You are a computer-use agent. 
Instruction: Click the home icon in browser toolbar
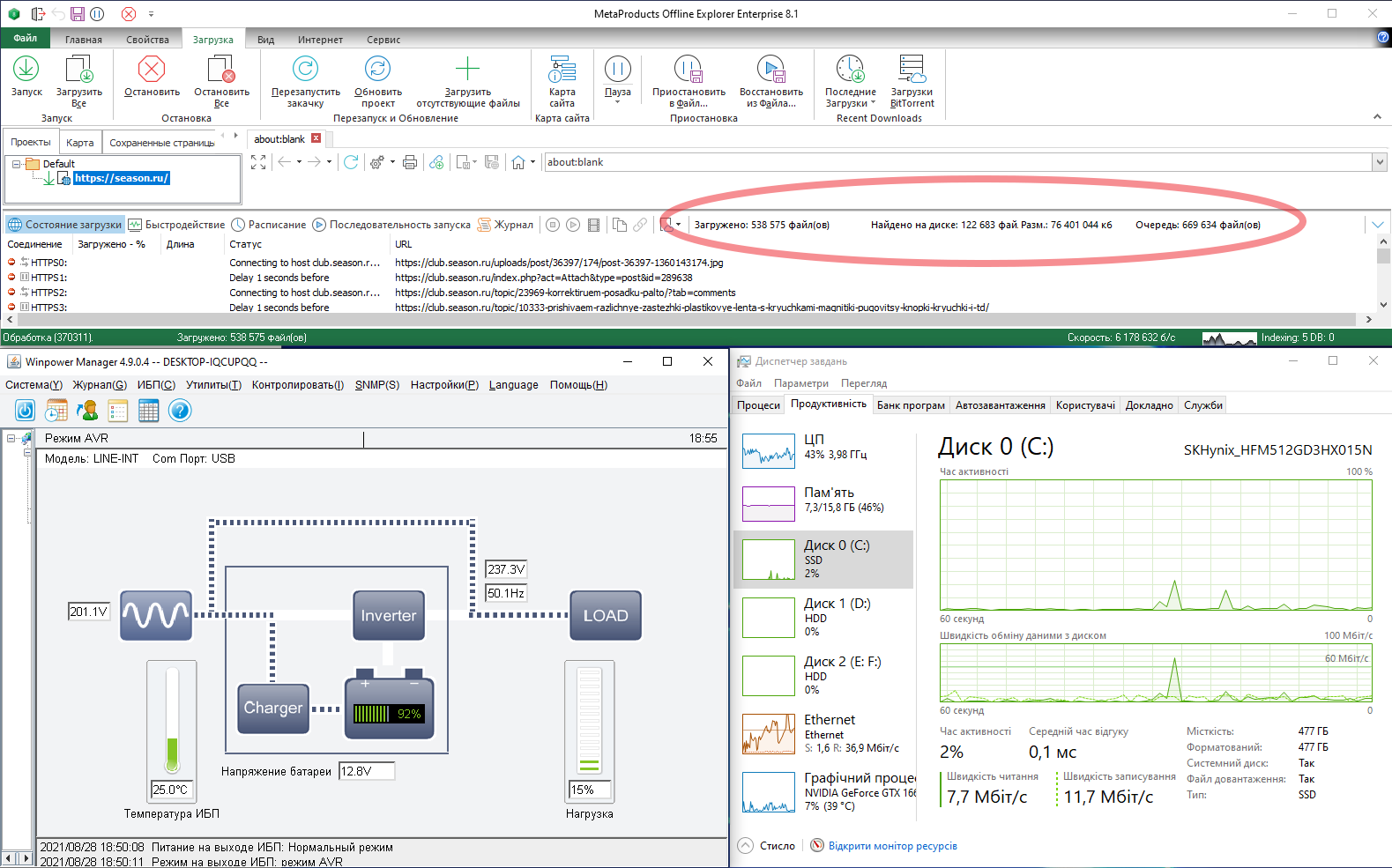[518, 162]
